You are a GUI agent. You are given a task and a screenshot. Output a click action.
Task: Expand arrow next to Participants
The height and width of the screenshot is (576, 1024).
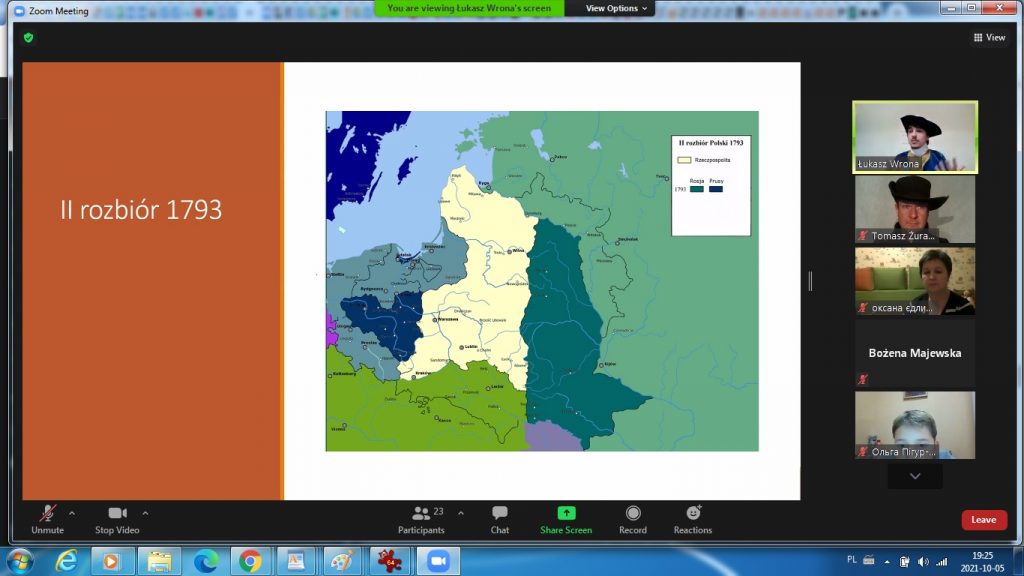(460, 513)
